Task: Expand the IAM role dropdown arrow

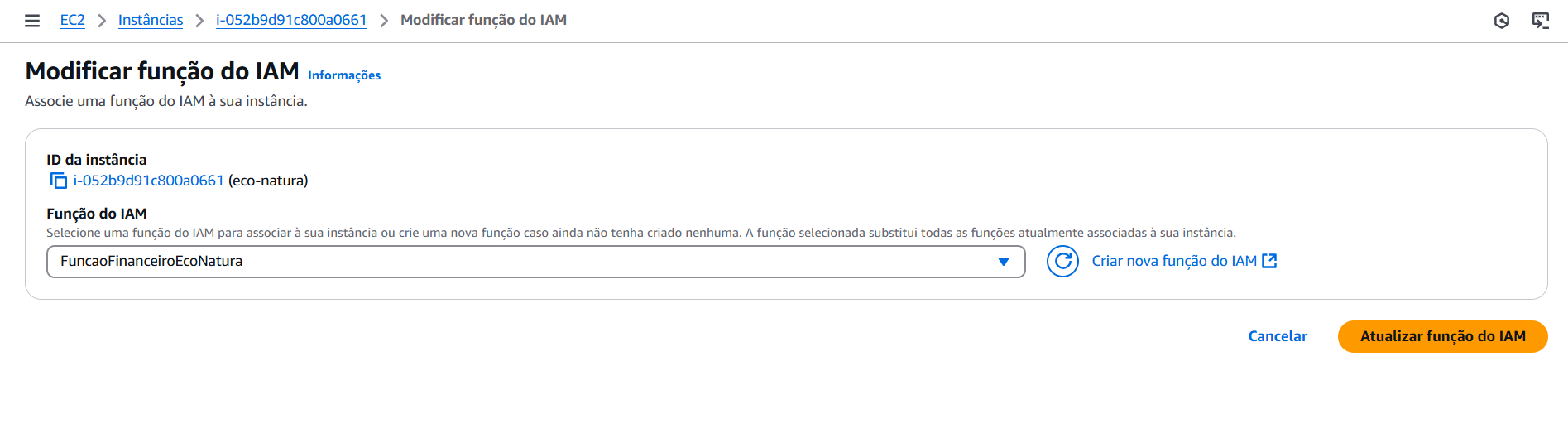Action: pos(1004,262)
